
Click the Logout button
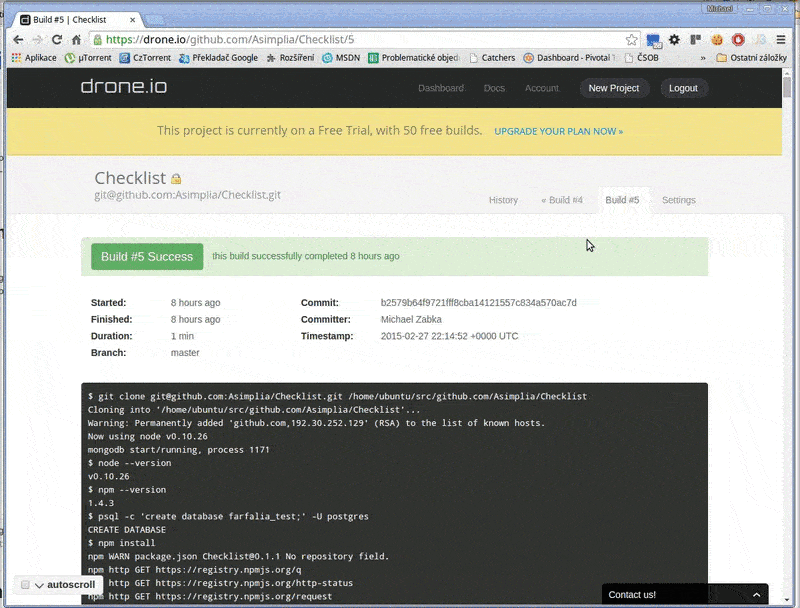(x=683, y=88)
